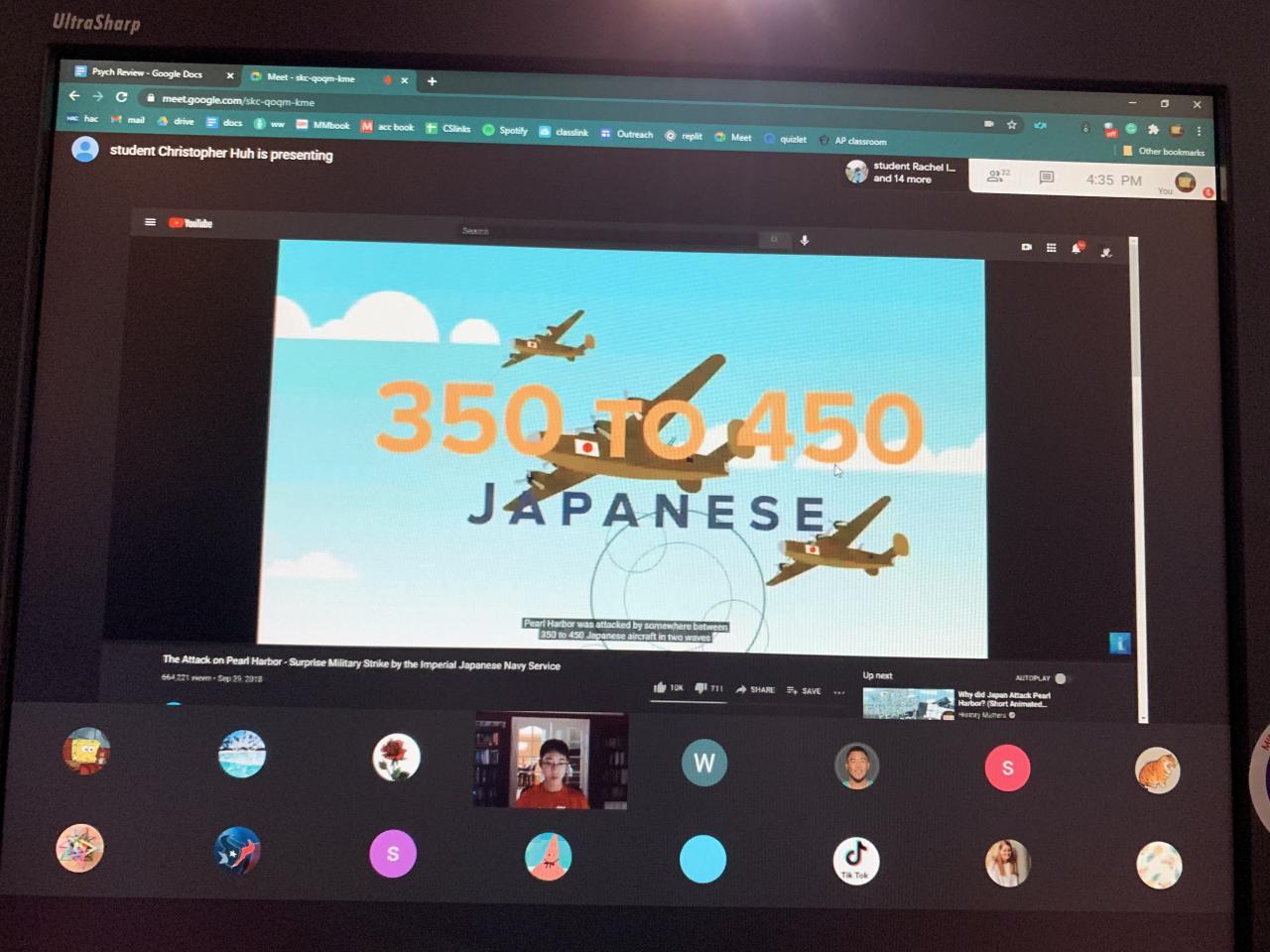Select the tiger participant avatar
The height and width of the screenshot is (952, 1270).
(1157, 771)
